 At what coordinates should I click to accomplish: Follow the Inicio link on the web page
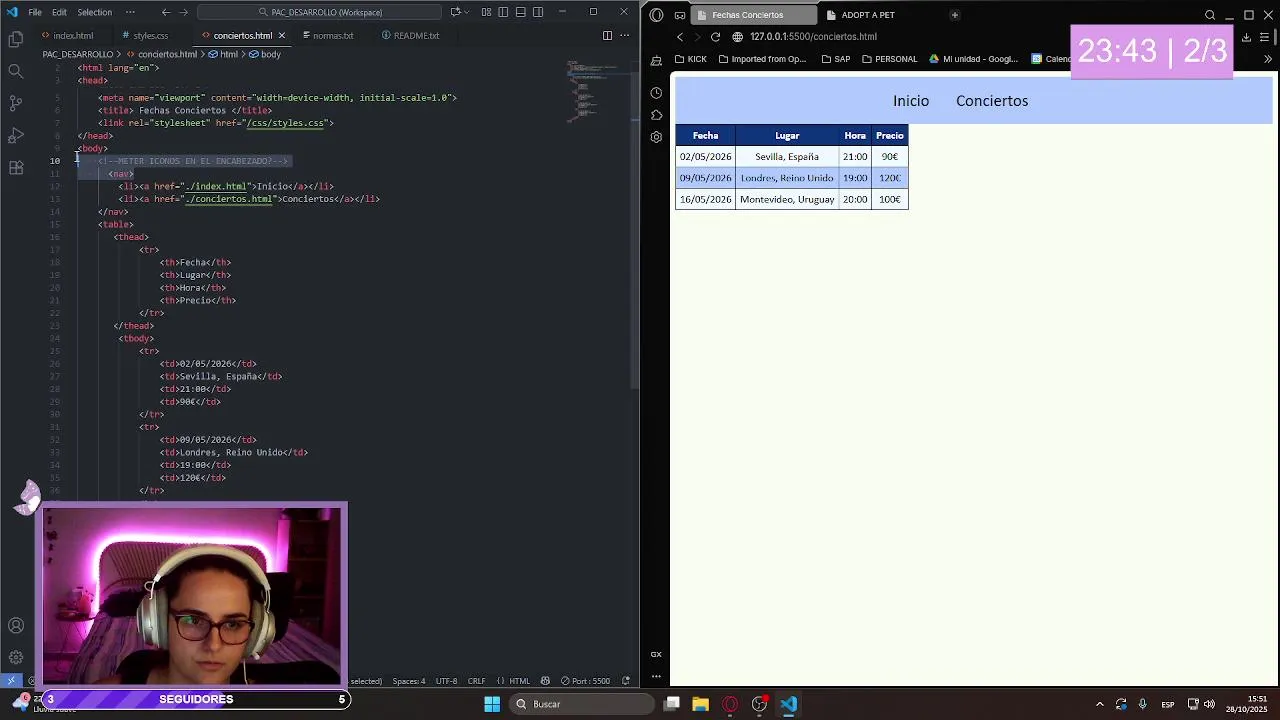[x=911, y=101]
